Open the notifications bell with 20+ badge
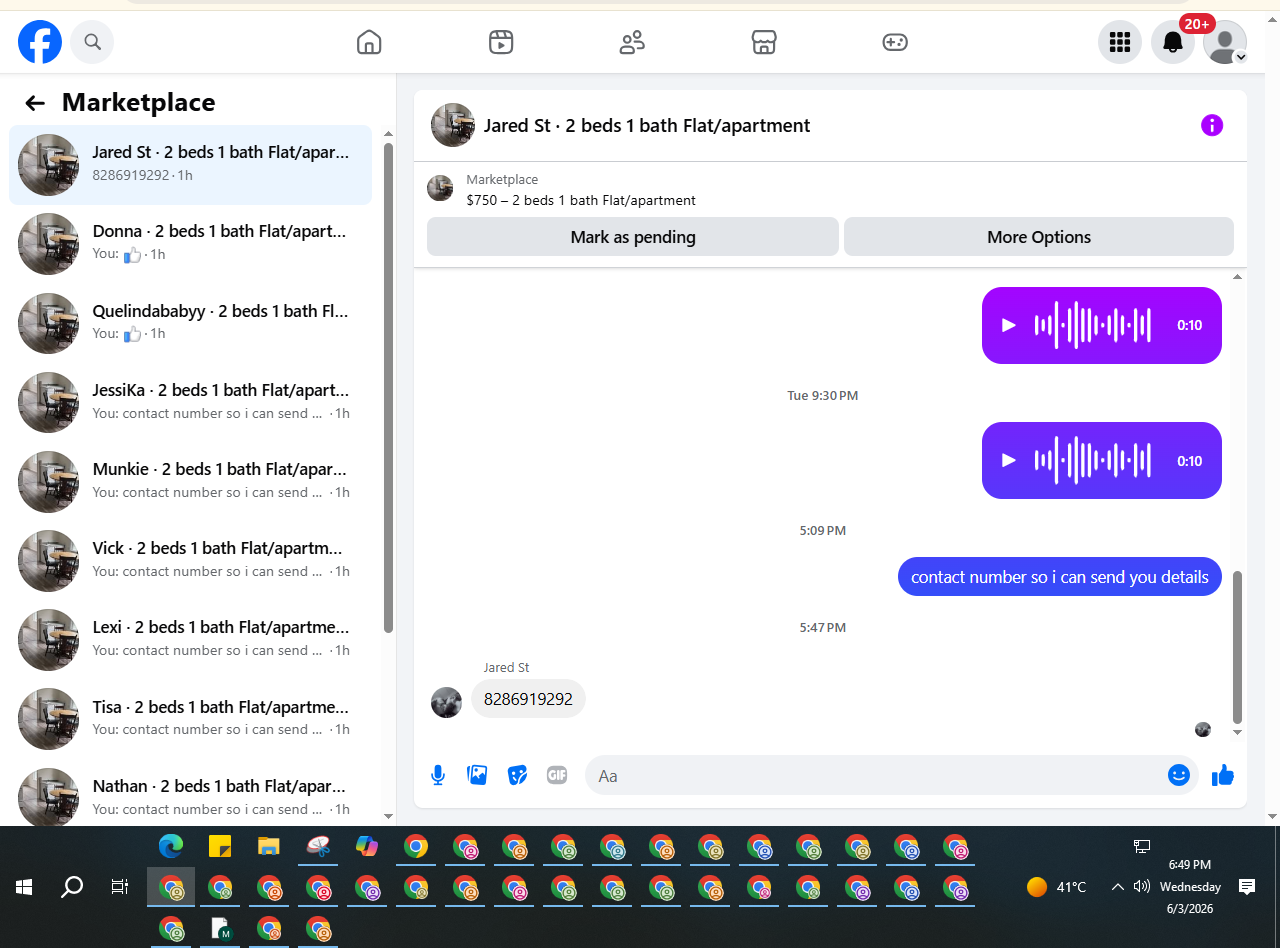This screenshot has height=948, width=1280. pos(1173,42)
